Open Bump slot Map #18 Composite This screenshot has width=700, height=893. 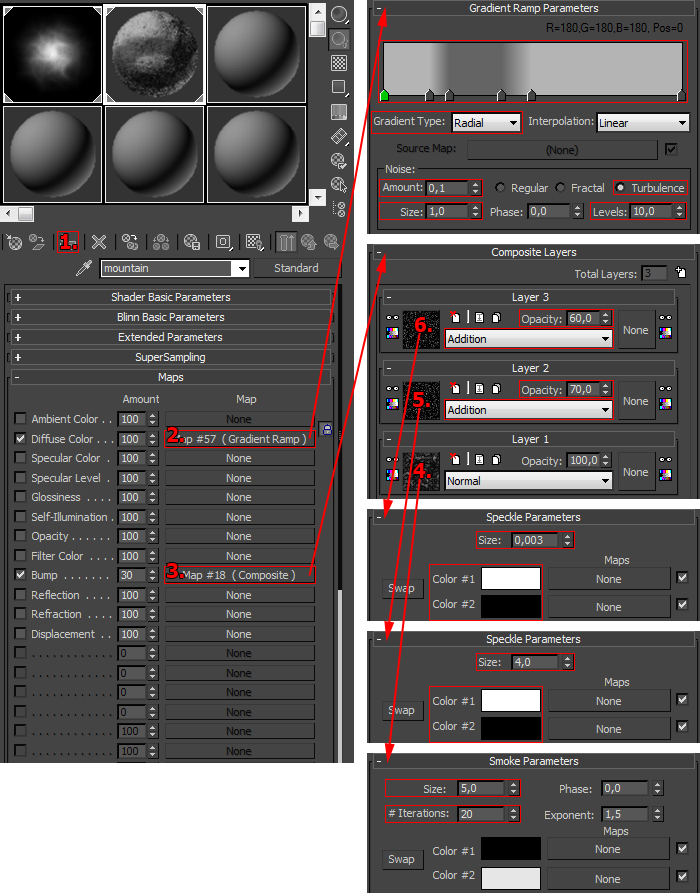point(239,575)
